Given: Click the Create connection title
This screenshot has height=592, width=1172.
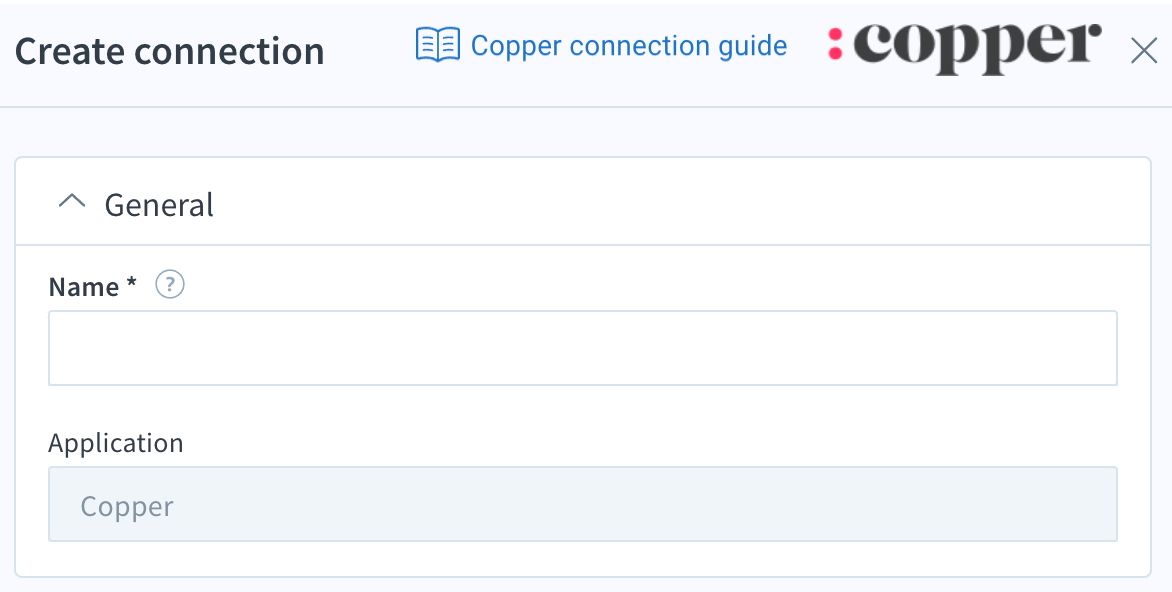Looking at the screenshot, I should (170, 52).
